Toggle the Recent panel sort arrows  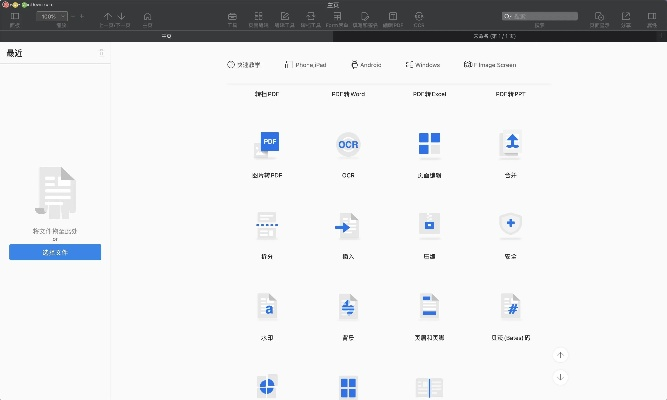(x=101, y=52)
